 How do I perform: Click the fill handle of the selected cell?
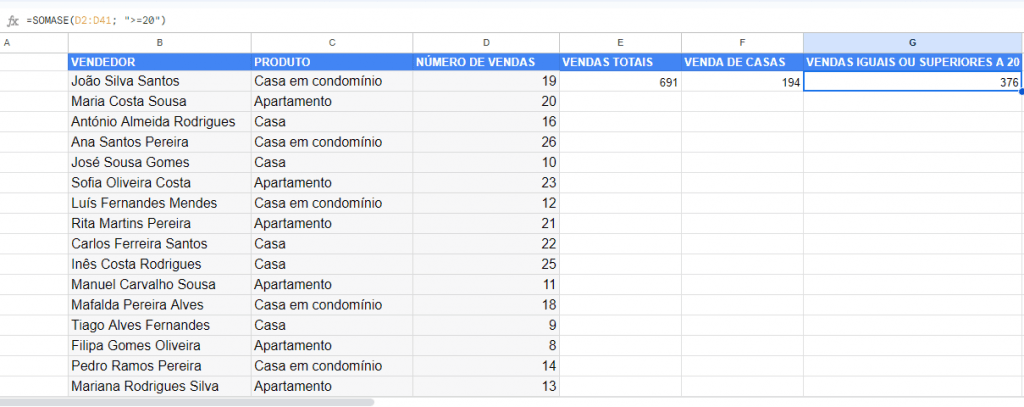pyautogui.click(x=1021, y=92)
